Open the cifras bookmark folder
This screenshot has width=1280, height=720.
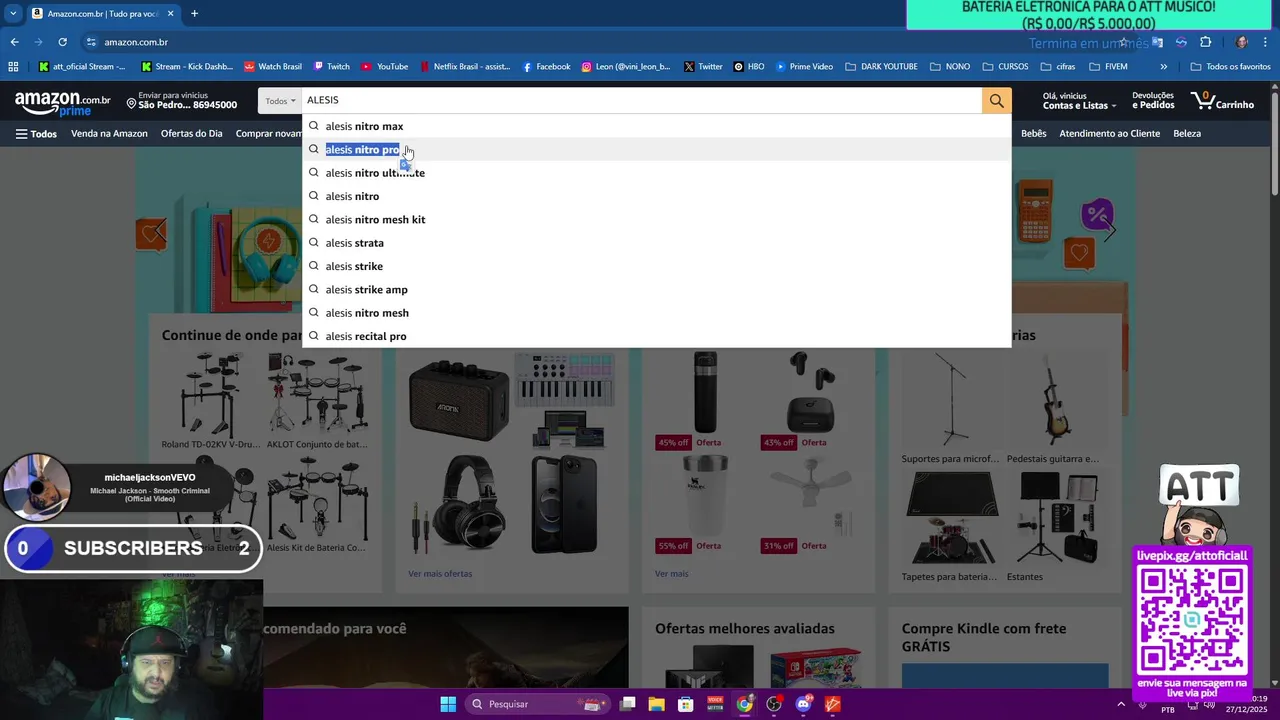[1058, 67]
